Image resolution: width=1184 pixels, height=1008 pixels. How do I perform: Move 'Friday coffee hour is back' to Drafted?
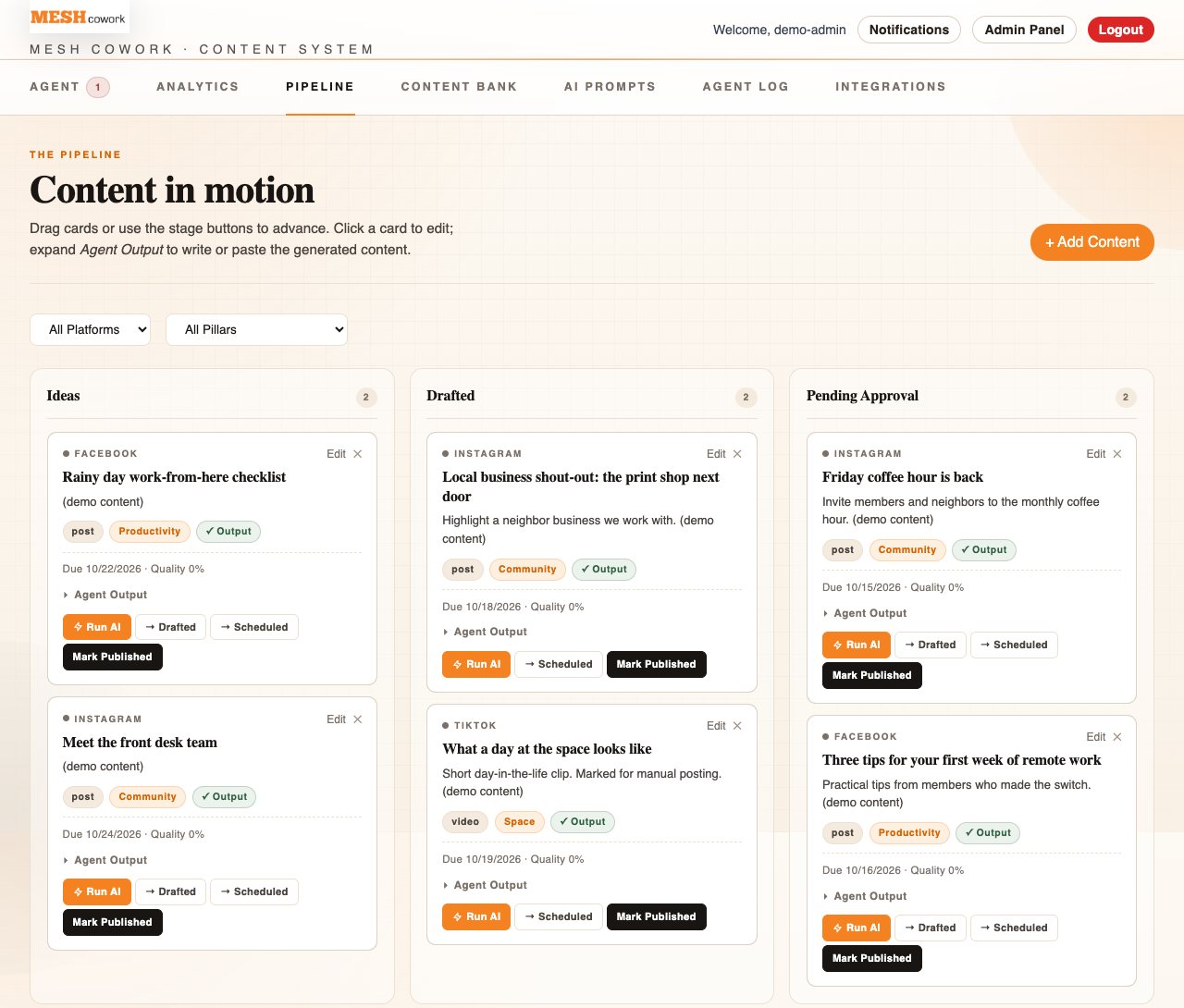tap(931, 645)
